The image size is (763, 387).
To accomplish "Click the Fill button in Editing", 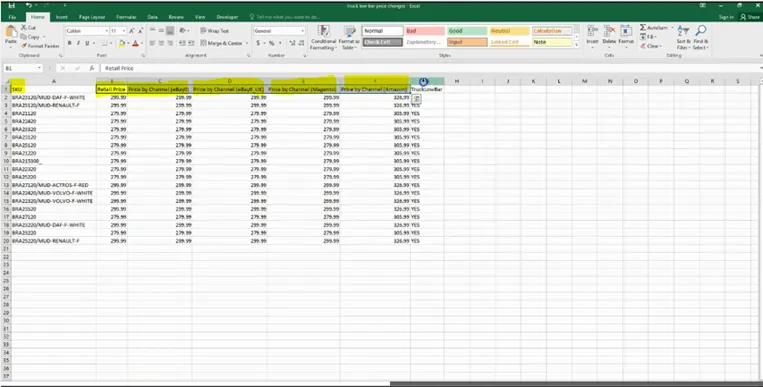I will [649, 37].
